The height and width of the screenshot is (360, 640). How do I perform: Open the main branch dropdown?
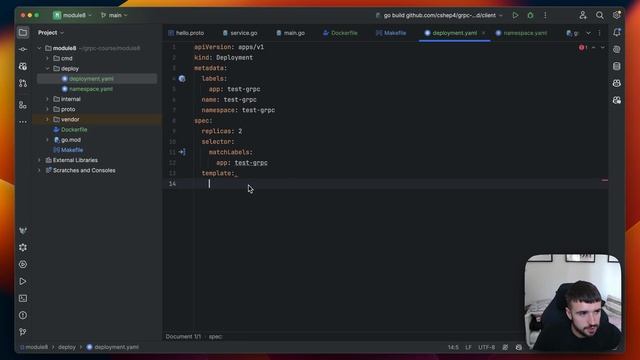tap(114, 16)
